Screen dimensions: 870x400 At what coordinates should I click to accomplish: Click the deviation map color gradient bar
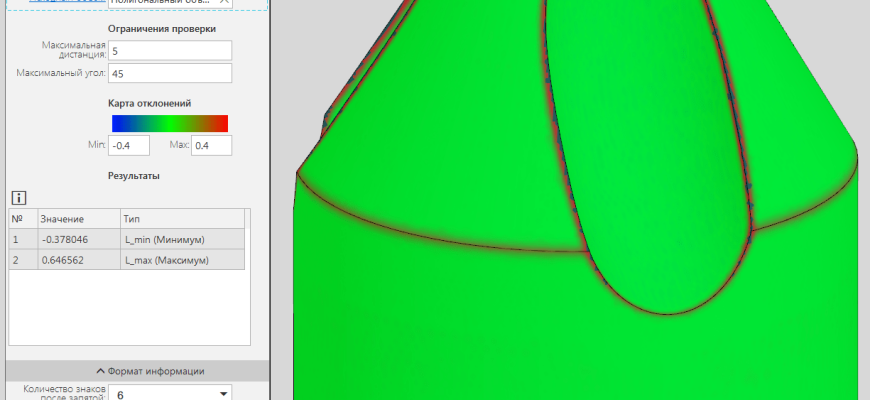(x=169, y=123)
